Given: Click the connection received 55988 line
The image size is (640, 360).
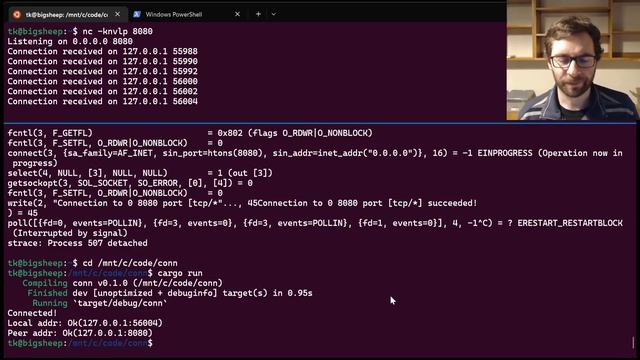Looking at the screenshot, I should pyautogui.click(x=102, y=51).
